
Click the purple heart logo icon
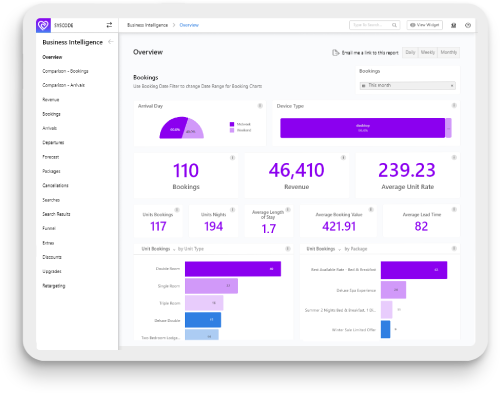click(x=43, y=25)
